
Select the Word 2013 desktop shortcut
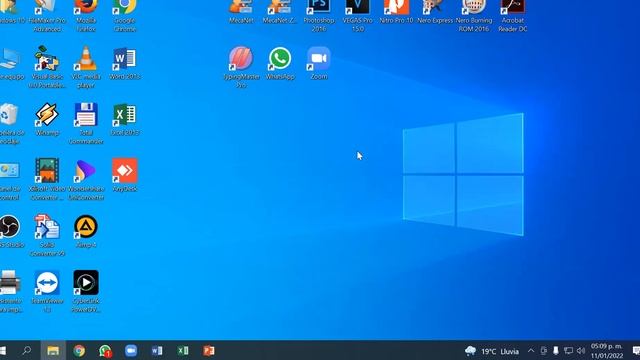pos(124,63)
